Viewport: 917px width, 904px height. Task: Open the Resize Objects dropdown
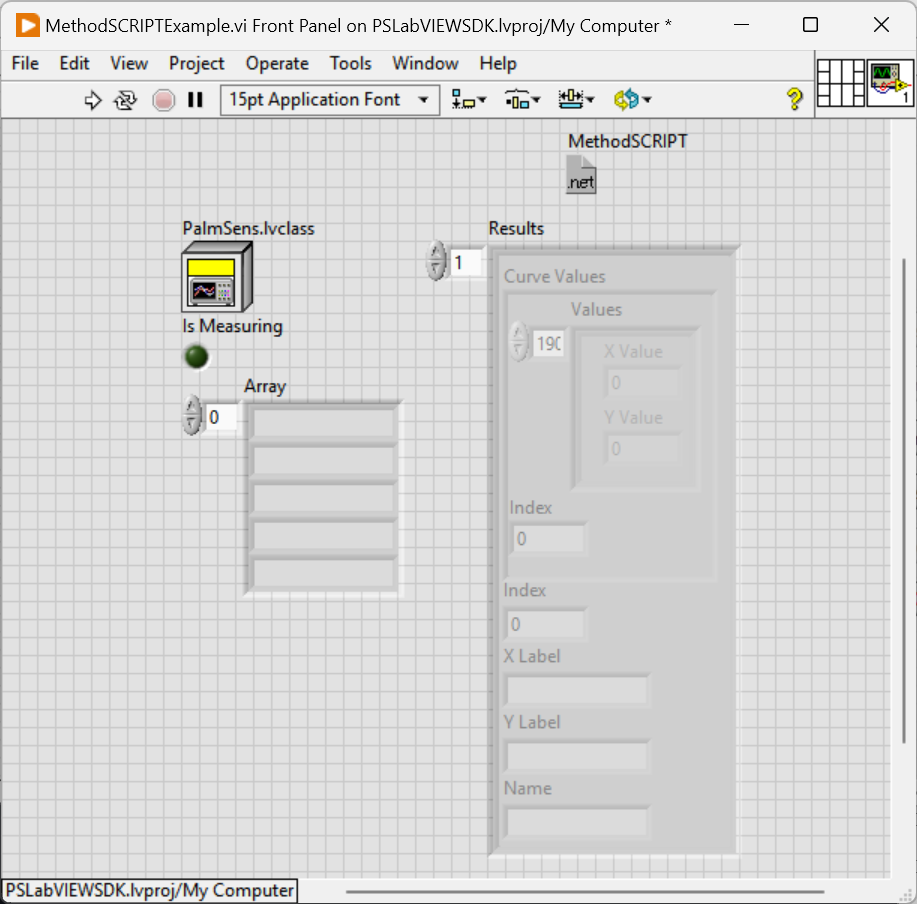tap(576, 100)
